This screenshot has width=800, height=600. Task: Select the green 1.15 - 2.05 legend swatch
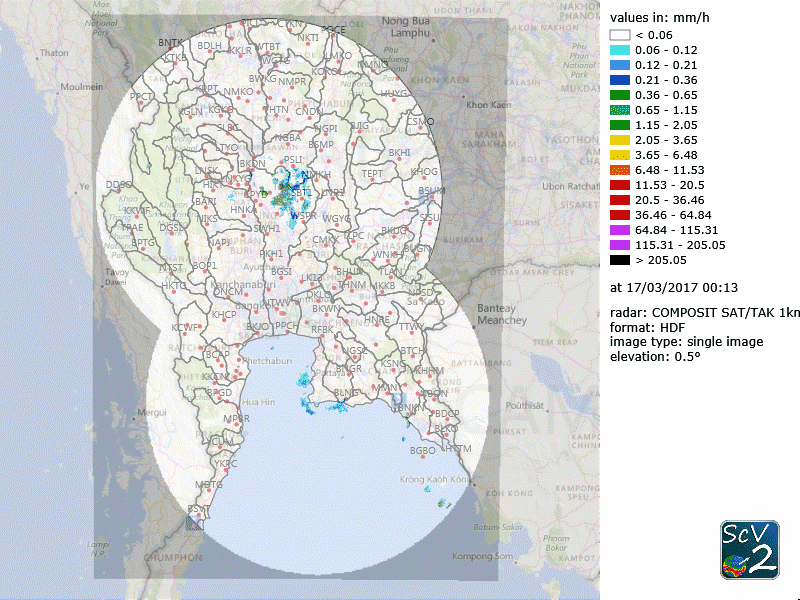620,125
